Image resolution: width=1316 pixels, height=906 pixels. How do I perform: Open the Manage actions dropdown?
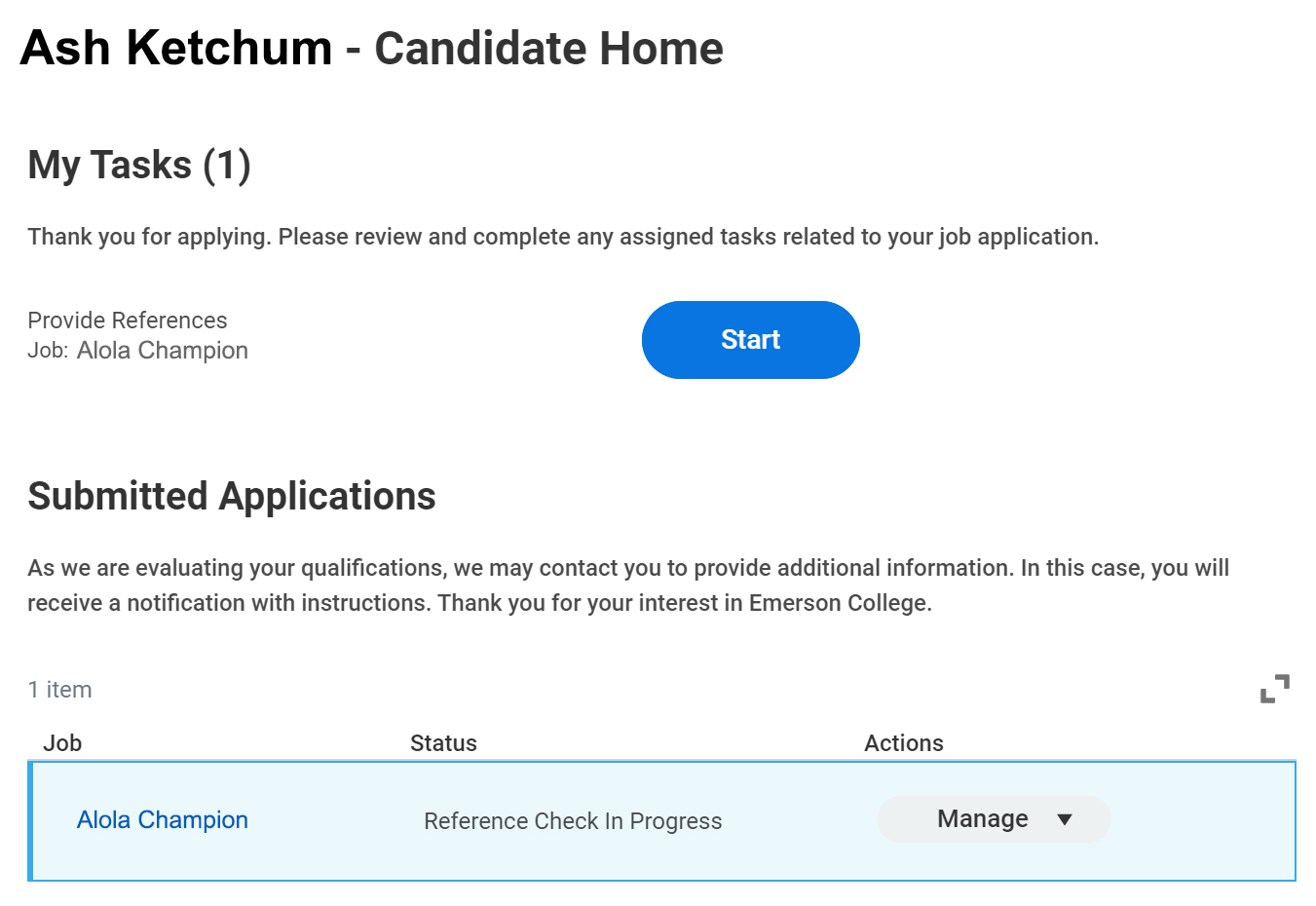click(994, 819)
